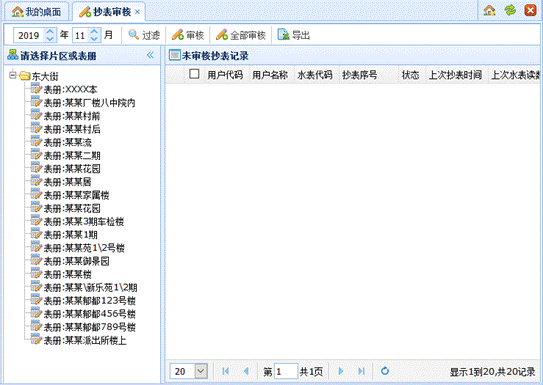This screenshot has width=543, height=385.
Task: Click the 状态 column header
Action: coord(410,74)
